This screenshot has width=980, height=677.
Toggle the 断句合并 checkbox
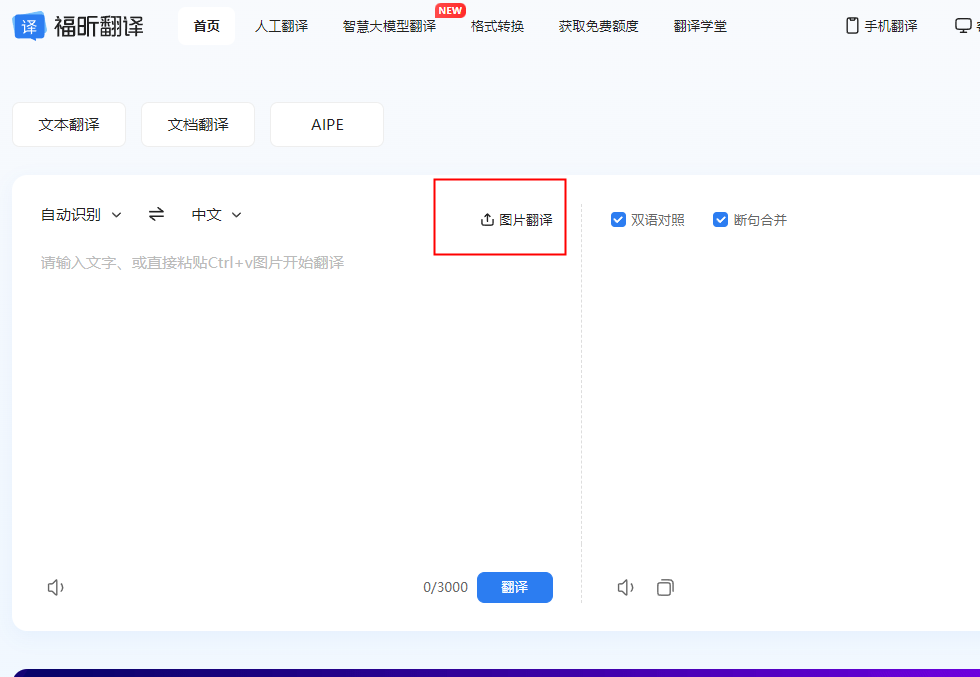(721, 220)
